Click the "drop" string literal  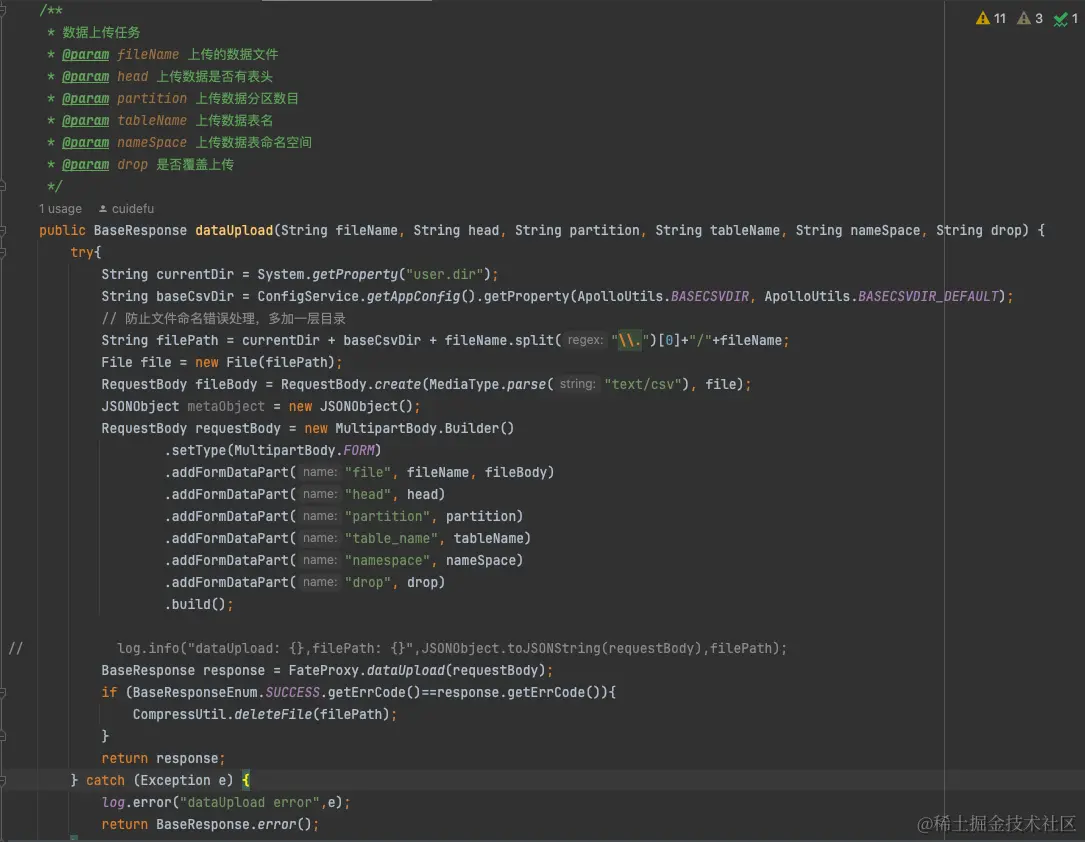(x=367, y=583)
